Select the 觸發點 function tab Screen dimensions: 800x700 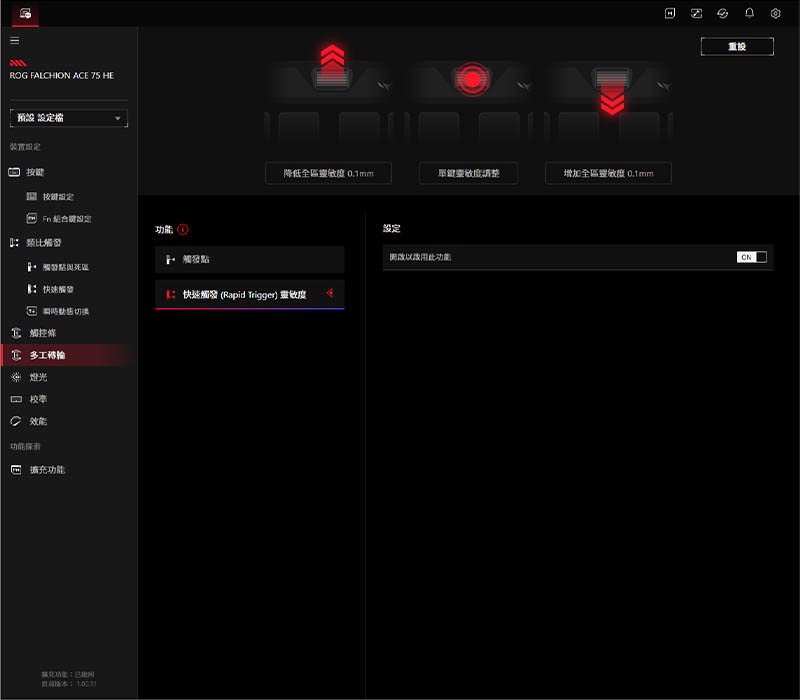249,260
